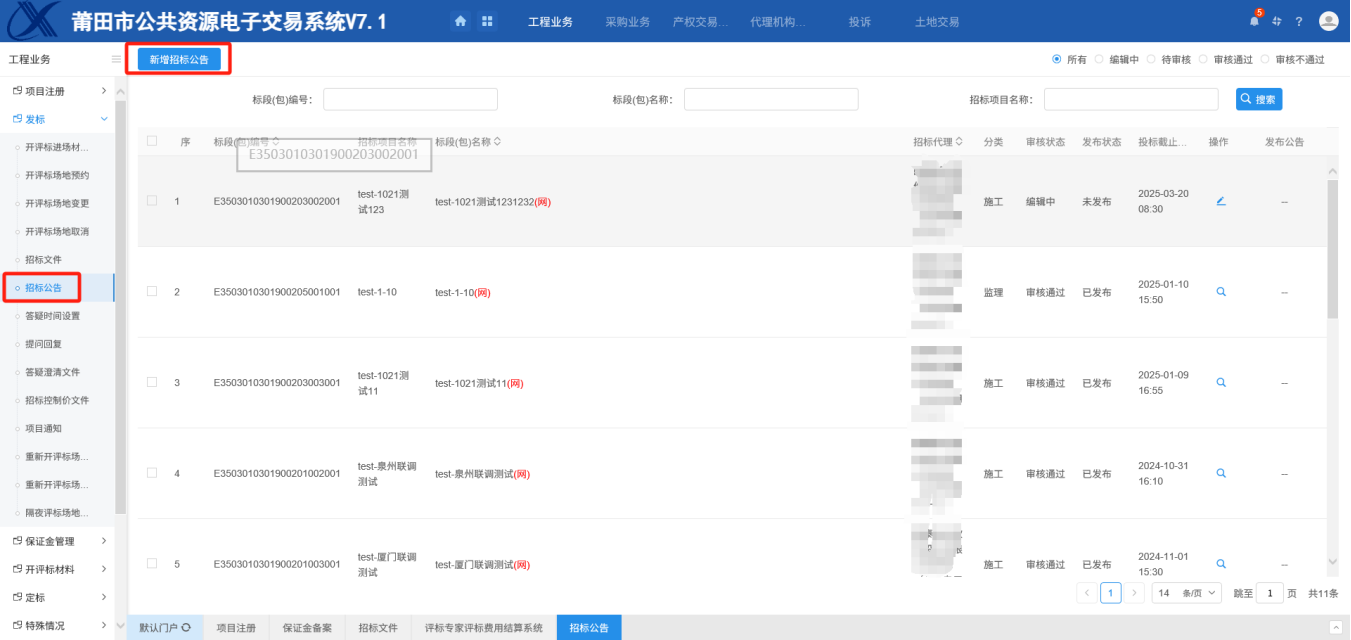Viewport: 1351px width, 640px height.
Task: Select the 编辑中 radio filter
Action: pyautogui.click(x=1099, y=59)
